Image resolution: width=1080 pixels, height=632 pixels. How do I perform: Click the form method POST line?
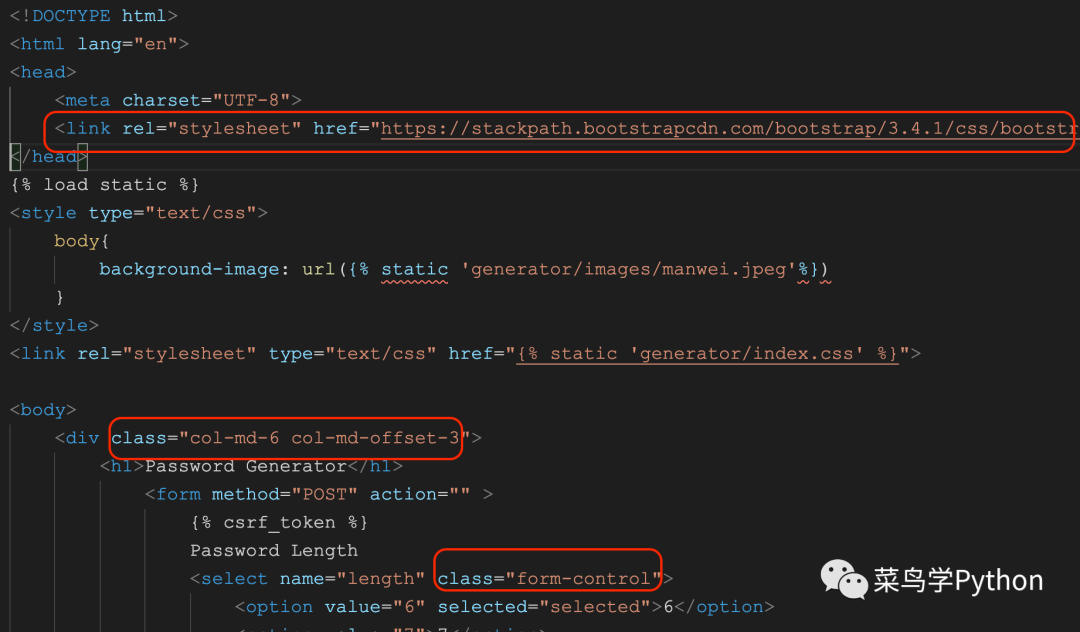click(319, 494)
